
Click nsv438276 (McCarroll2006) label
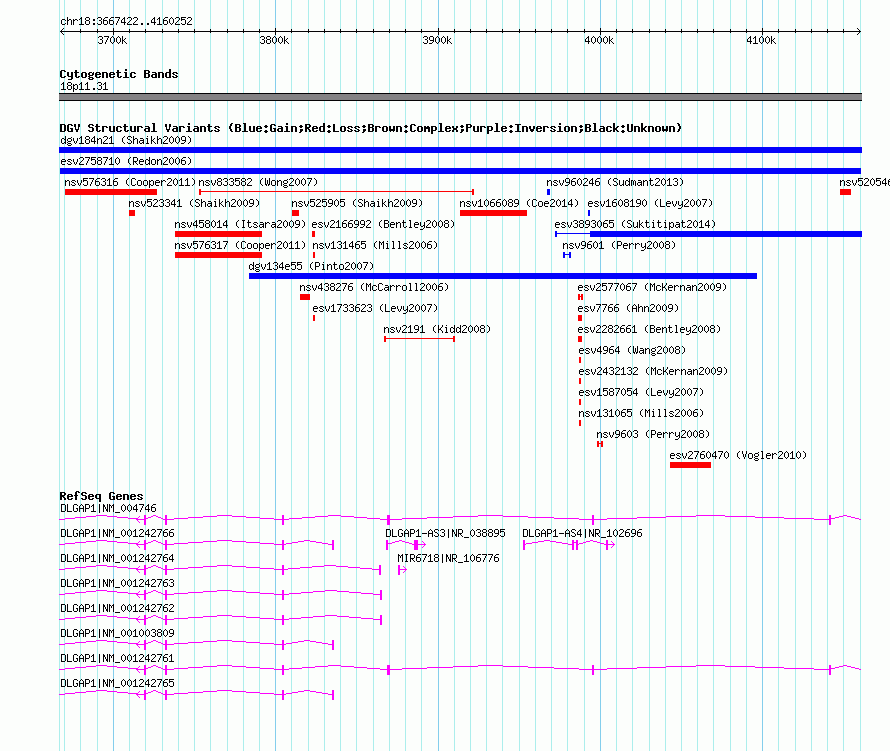coord(374,287)
